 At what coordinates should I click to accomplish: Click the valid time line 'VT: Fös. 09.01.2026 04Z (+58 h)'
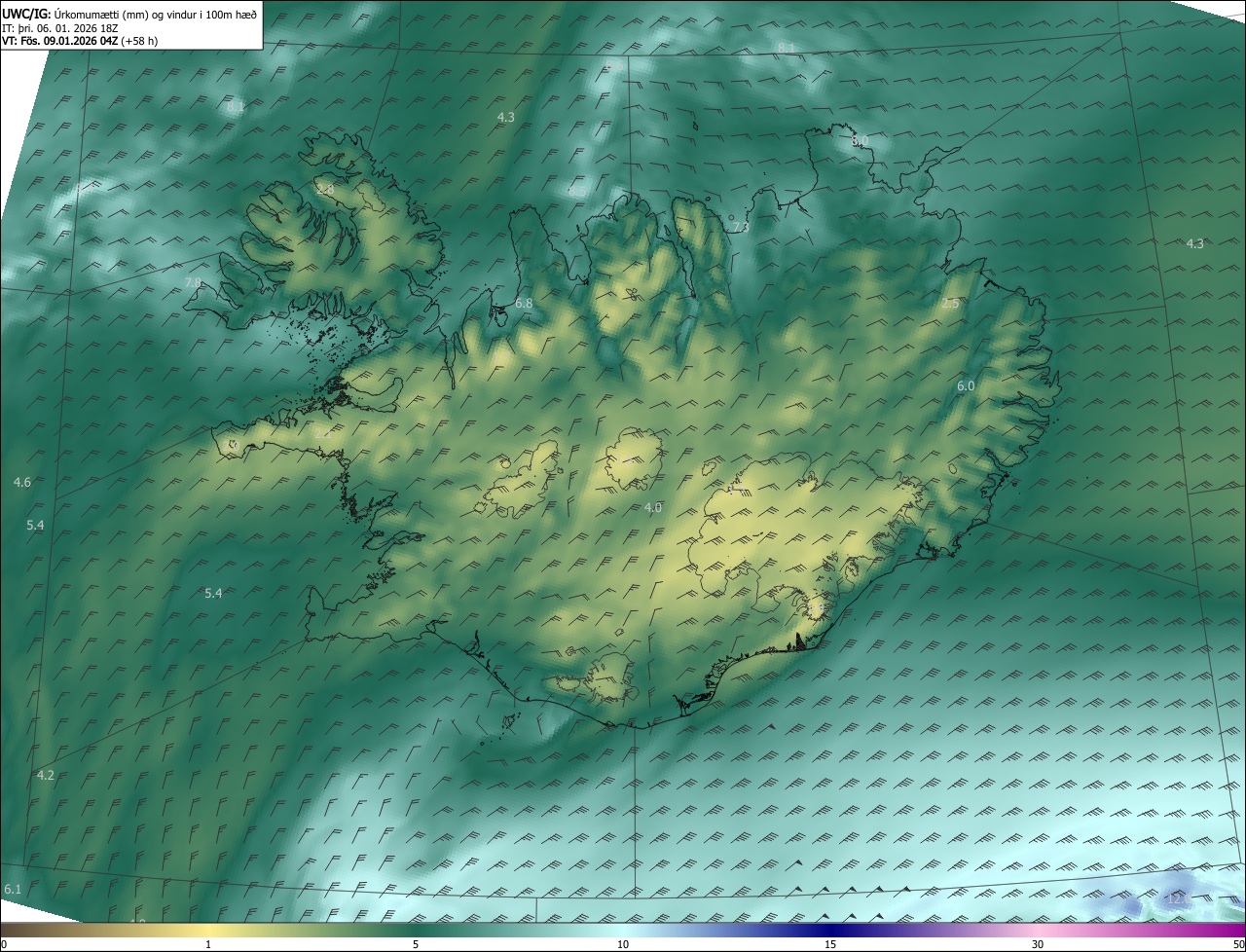[80, 41]
